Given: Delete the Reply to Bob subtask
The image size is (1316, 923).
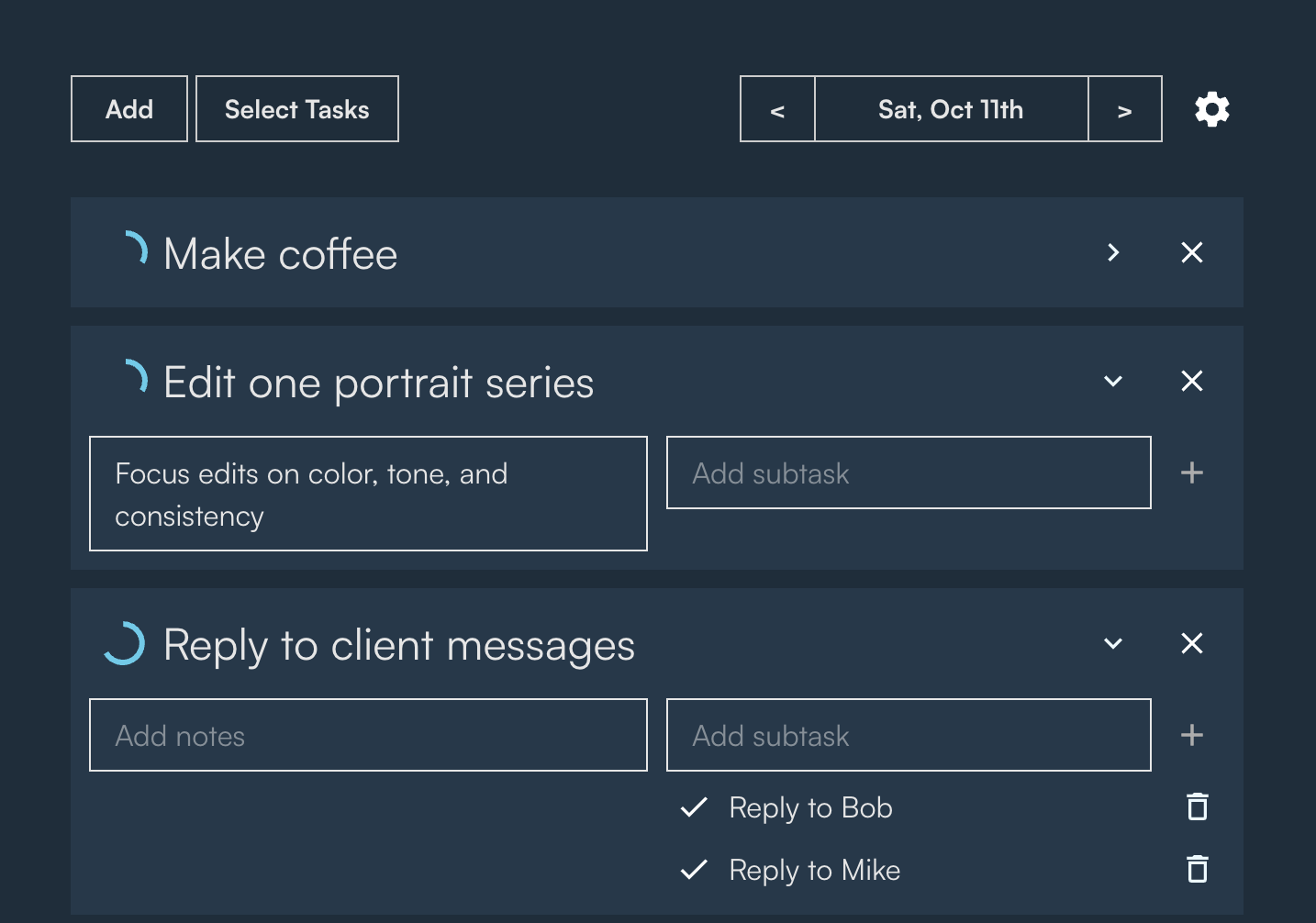Looking at the screenshot, I should [x=1197, y=807].
